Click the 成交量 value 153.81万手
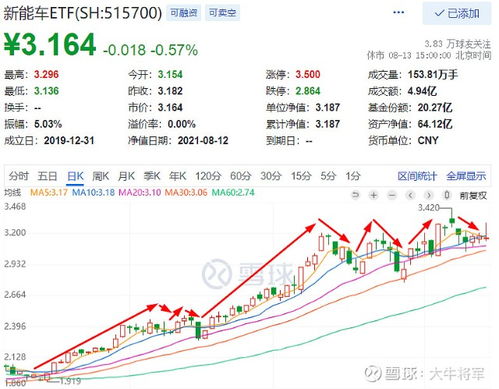The image size is (499, 389). [433, 74]
